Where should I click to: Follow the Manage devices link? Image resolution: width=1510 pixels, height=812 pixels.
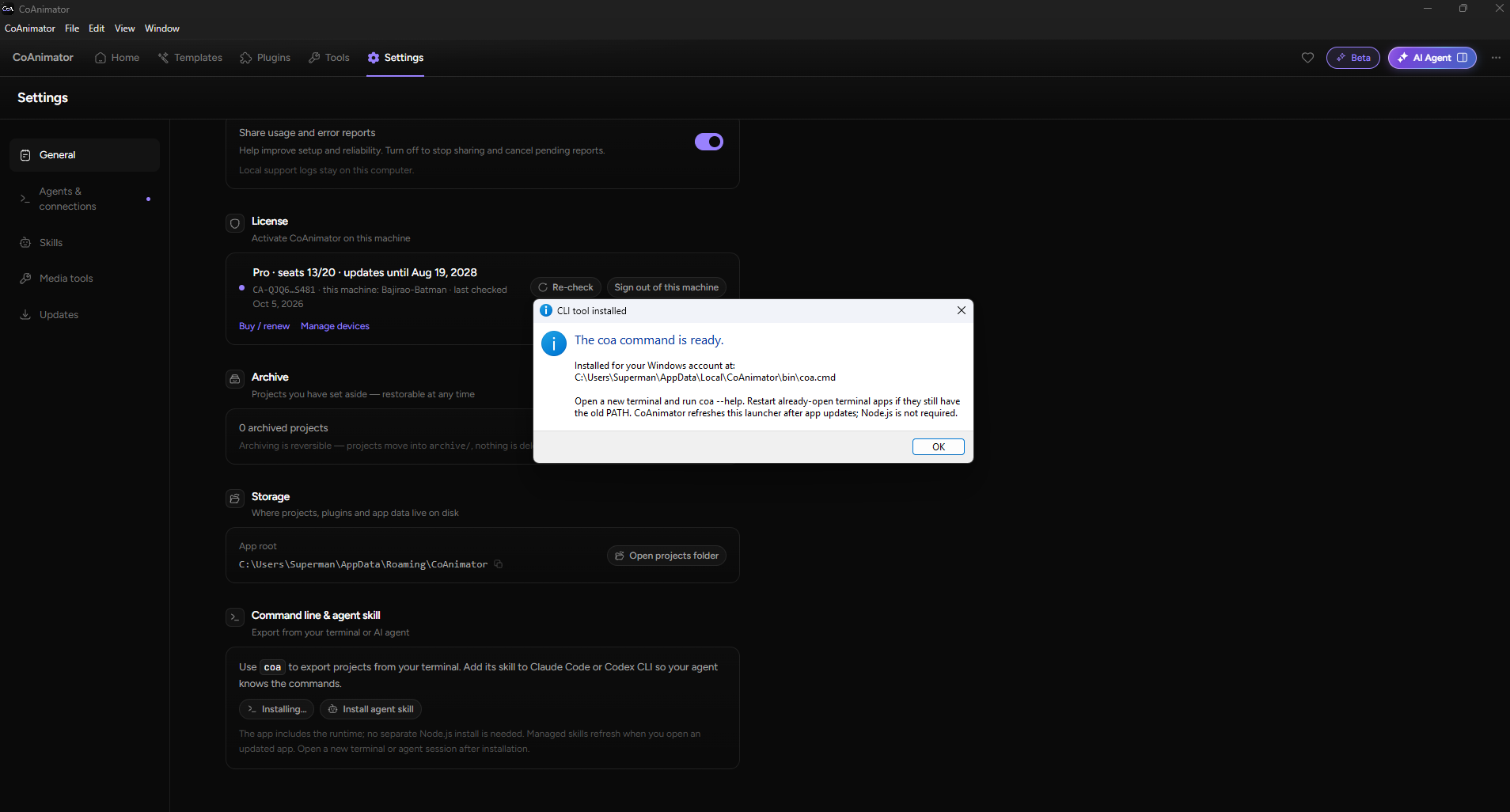point(335,326)
